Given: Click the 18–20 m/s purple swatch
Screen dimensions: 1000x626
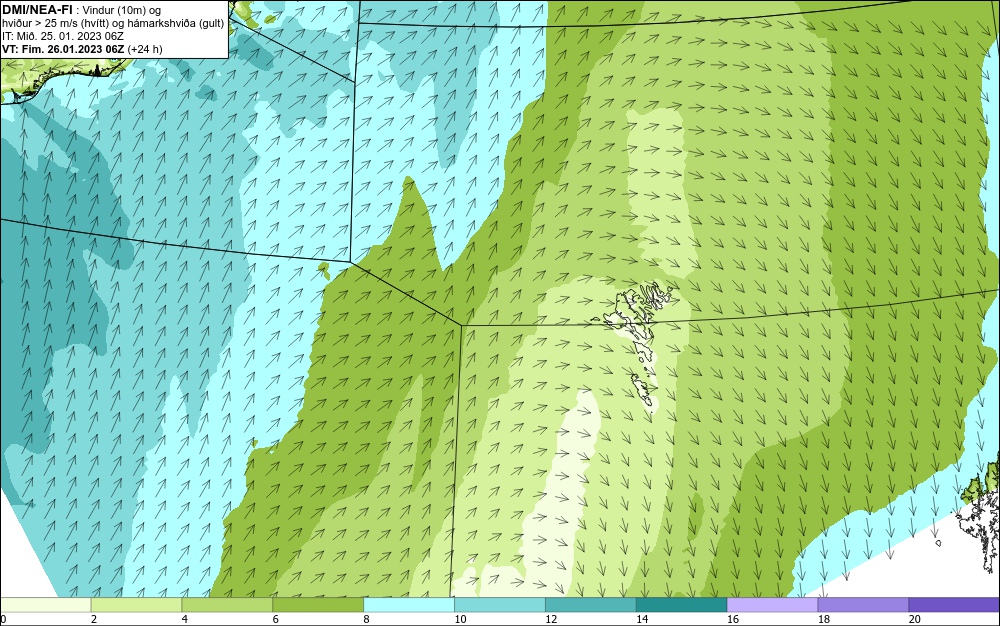Looking at the screenshot, I should pos(863,605).
